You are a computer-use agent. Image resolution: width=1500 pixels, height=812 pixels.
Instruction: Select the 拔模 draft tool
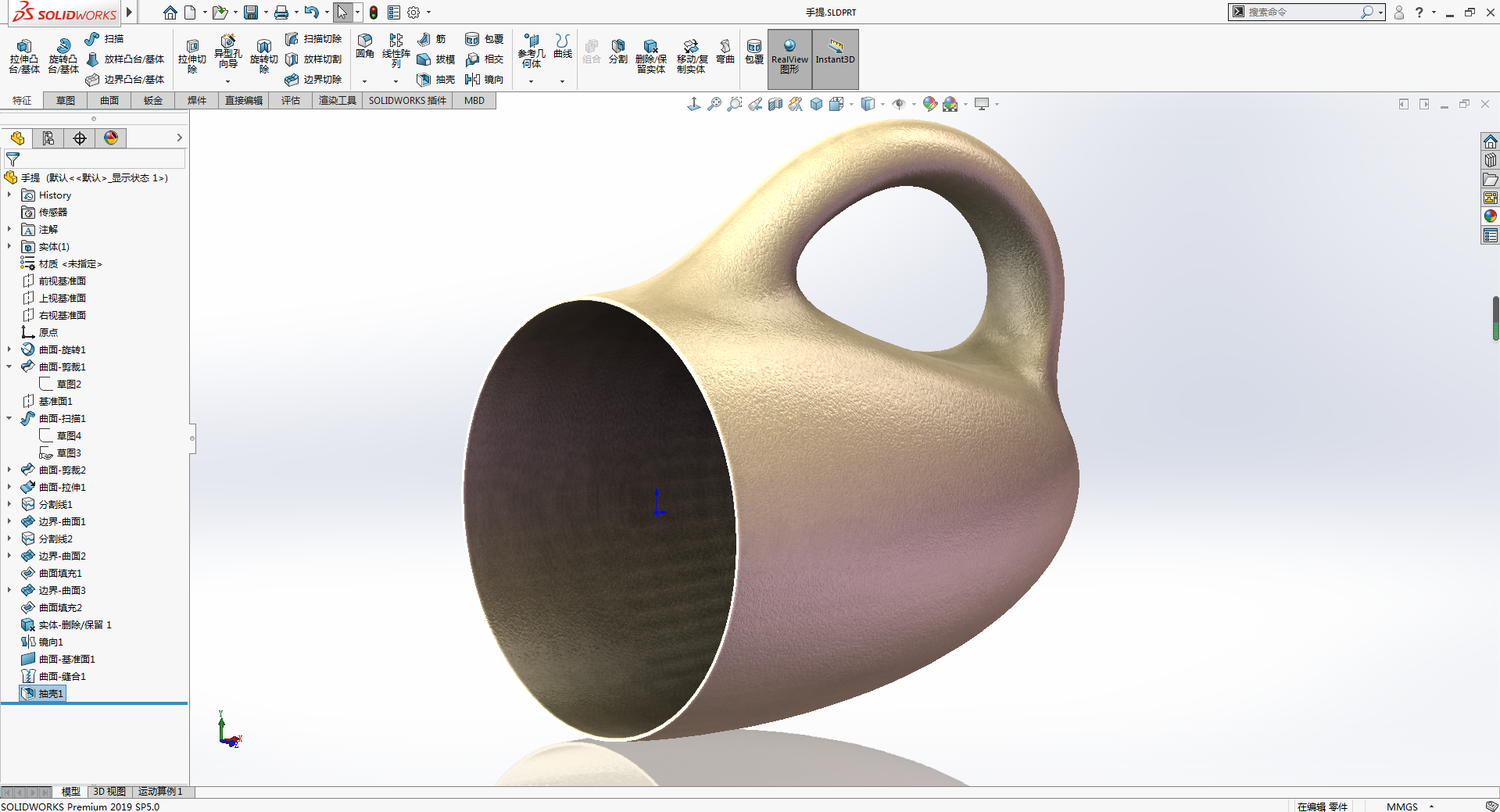point(435,59)
